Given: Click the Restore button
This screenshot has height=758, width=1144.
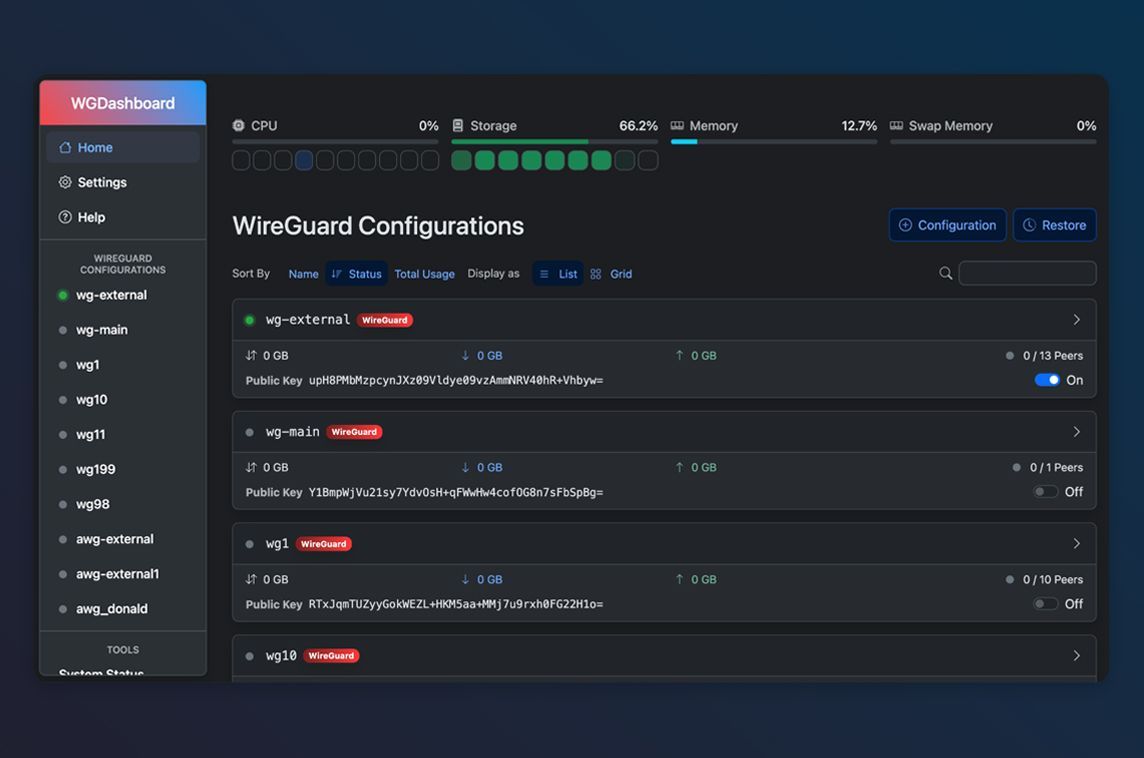Looking at the screenshot, I should 1054,225.
